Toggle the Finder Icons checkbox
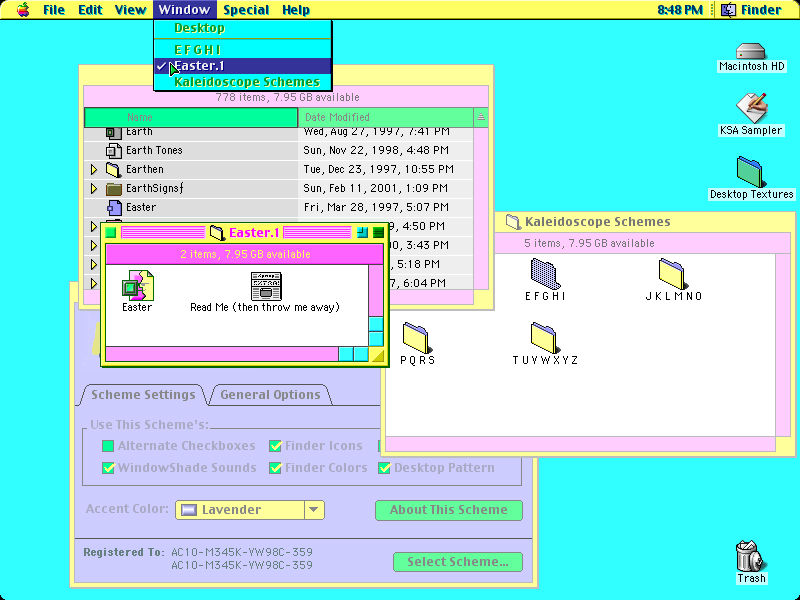 [275, 446]
